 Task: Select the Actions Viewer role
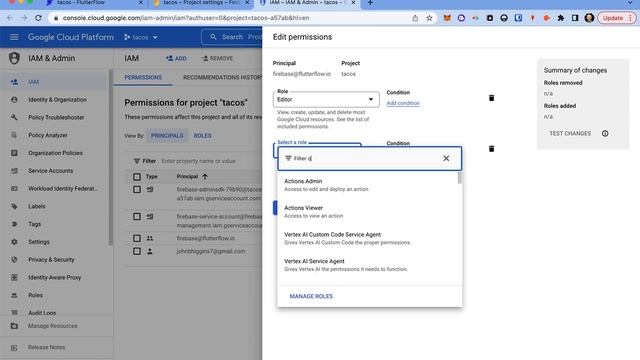click(368, 211)
